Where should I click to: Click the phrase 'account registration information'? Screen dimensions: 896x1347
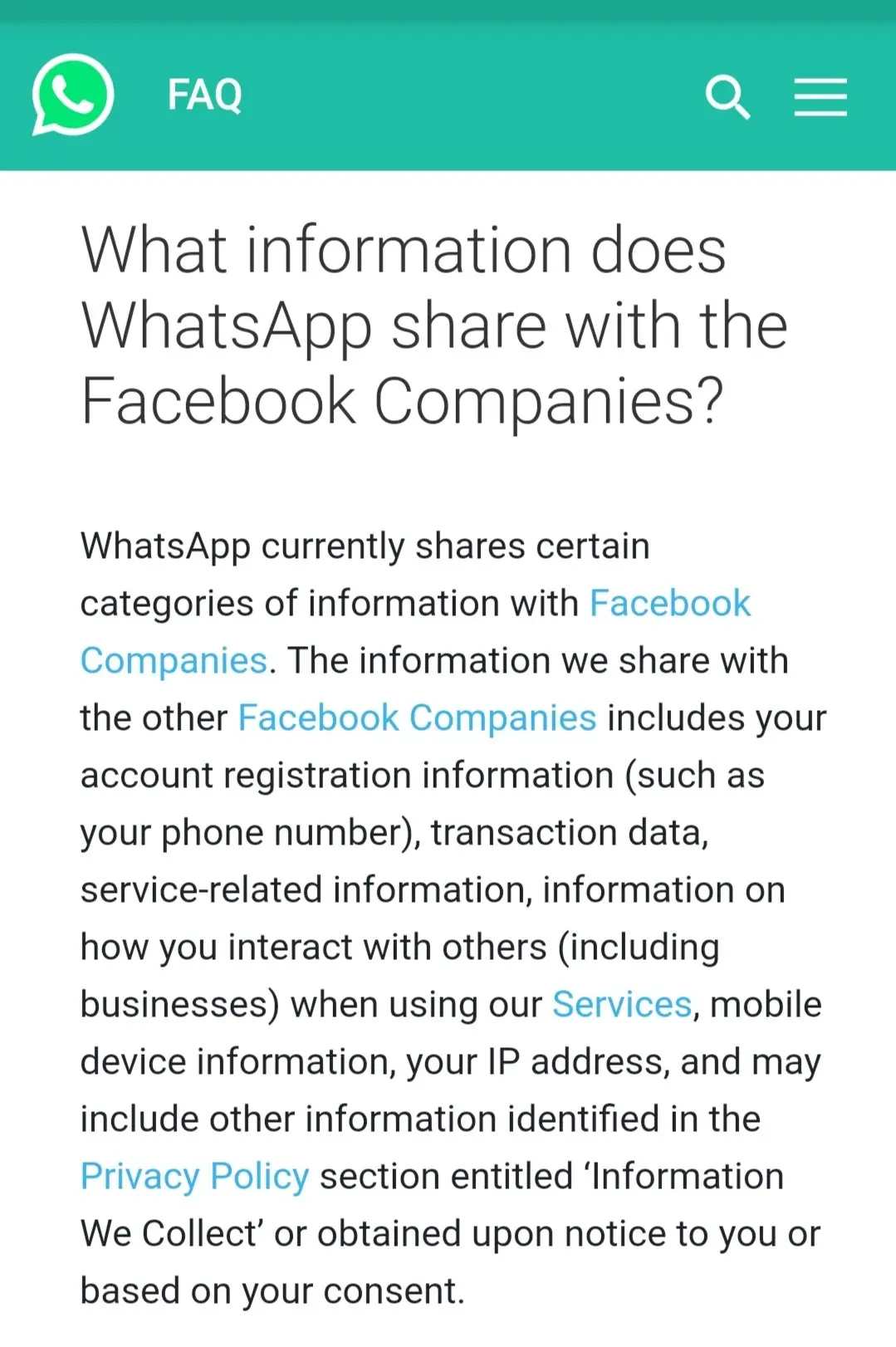click(347, 776)
